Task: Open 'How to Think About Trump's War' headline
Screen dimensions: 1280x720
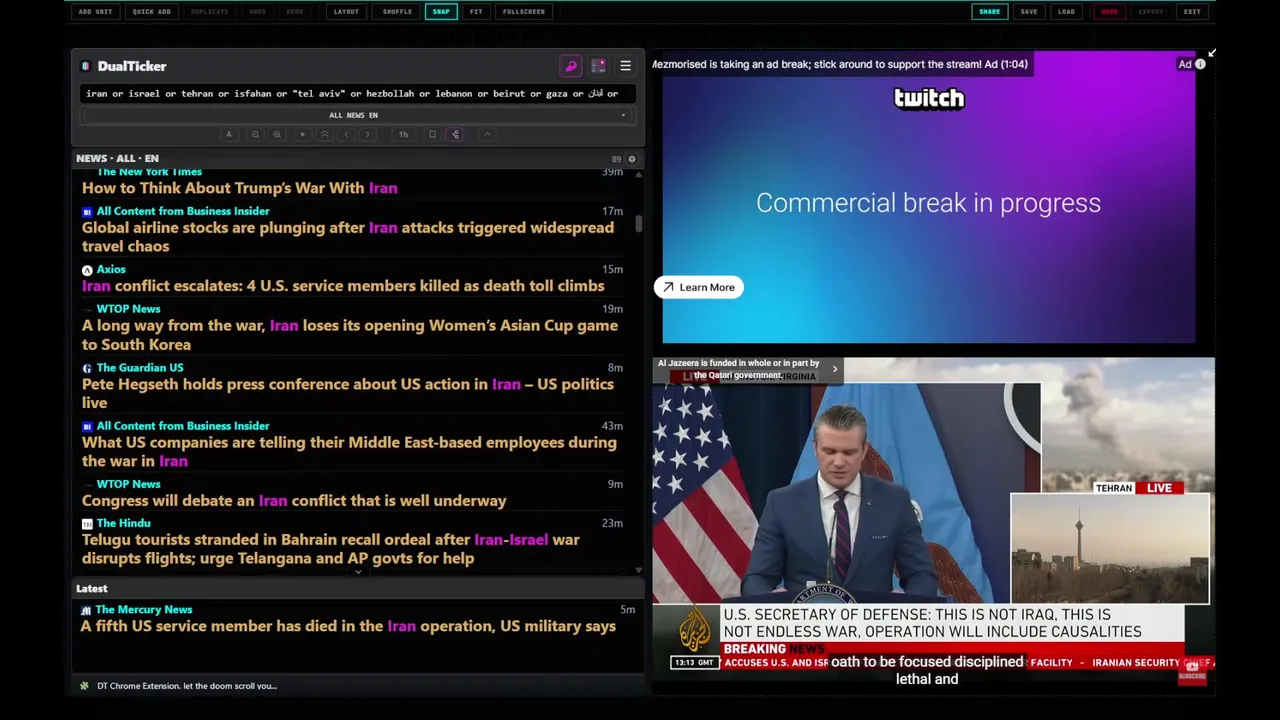Action: tap(239, 188)
